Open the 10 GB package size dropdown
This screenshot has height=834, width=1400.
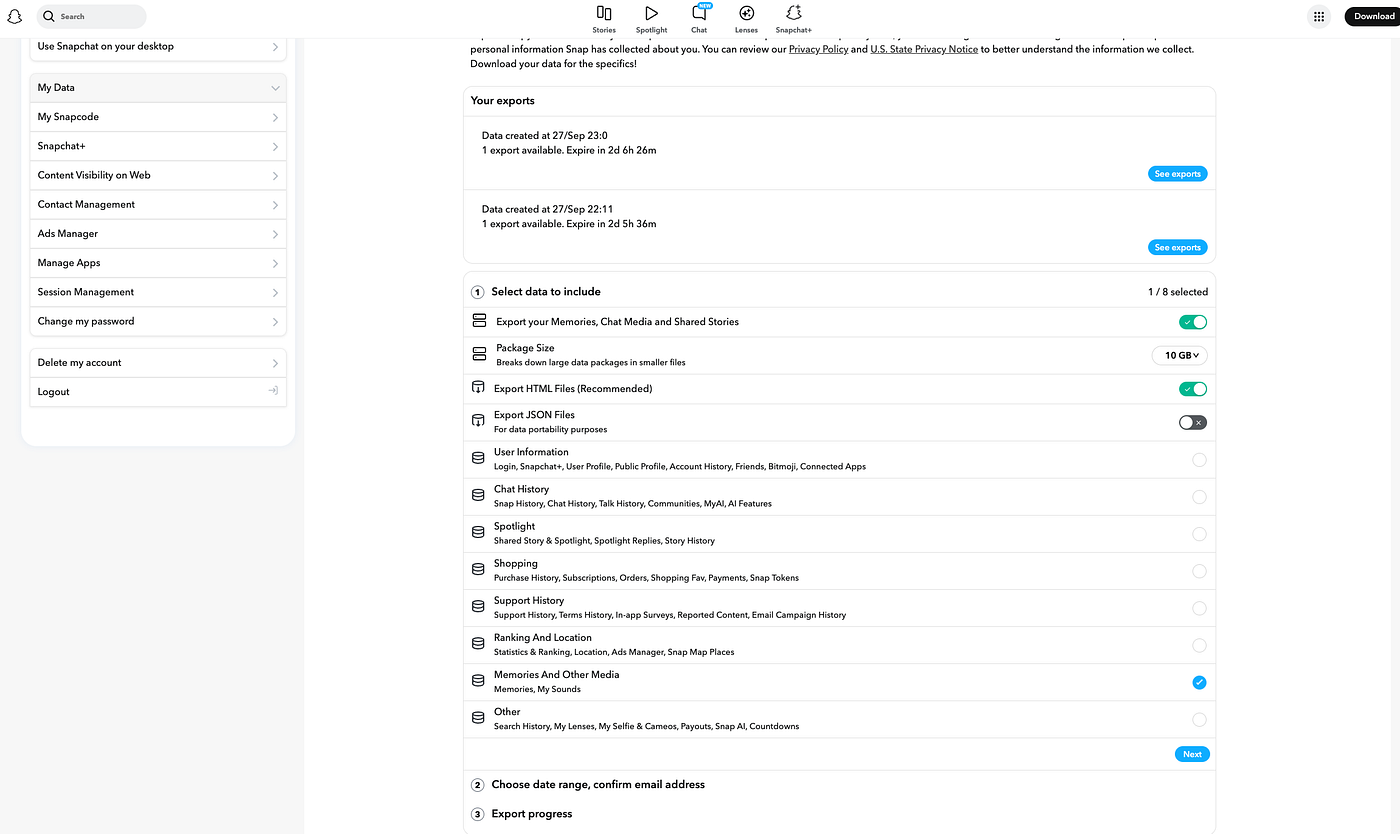click(1180, 355)
